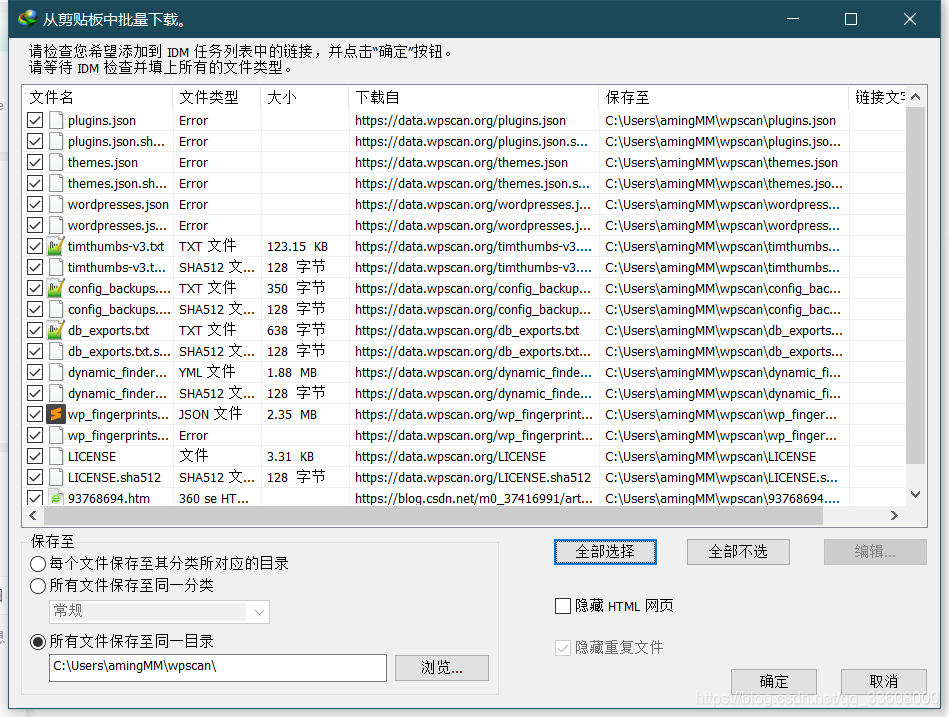
Task: Click text file icon of timthumbs-v3.txt
Action: [x=56, y=246]
